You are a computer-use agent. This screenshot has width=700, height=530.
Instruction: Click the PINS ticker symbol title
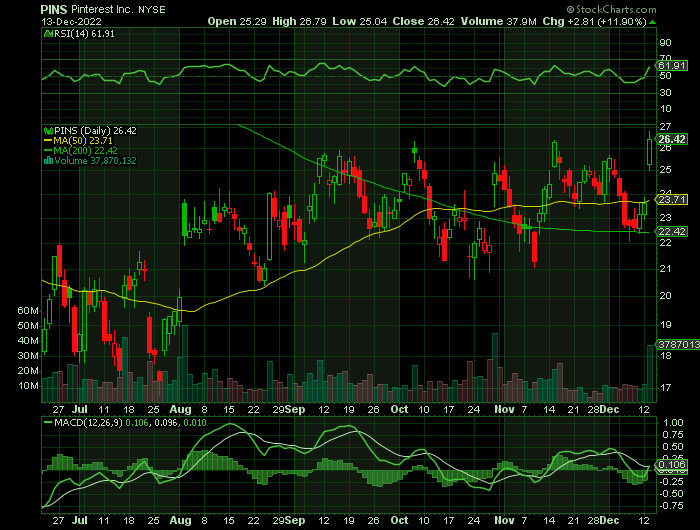[54, 9]
